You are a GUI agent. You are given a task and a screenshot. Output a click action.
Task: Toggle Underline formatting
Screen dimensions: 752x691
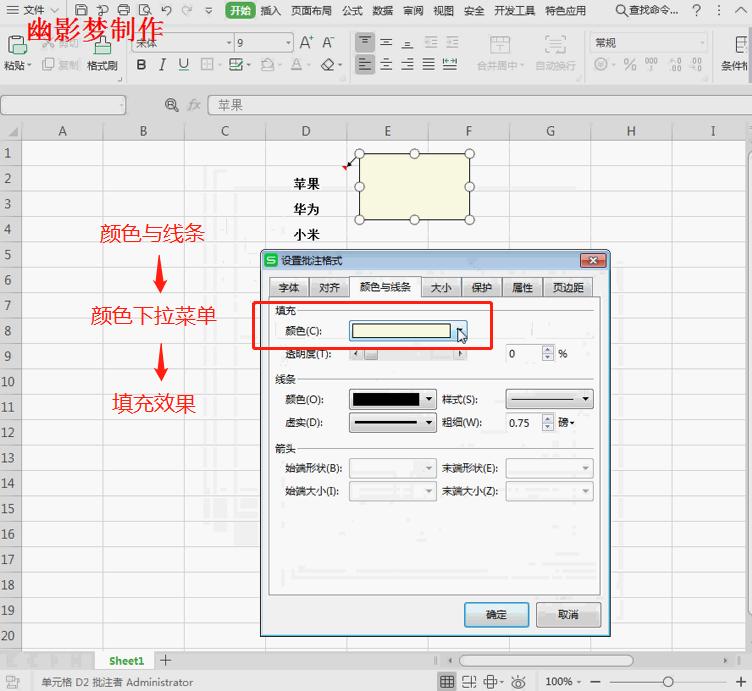point(183,64)
